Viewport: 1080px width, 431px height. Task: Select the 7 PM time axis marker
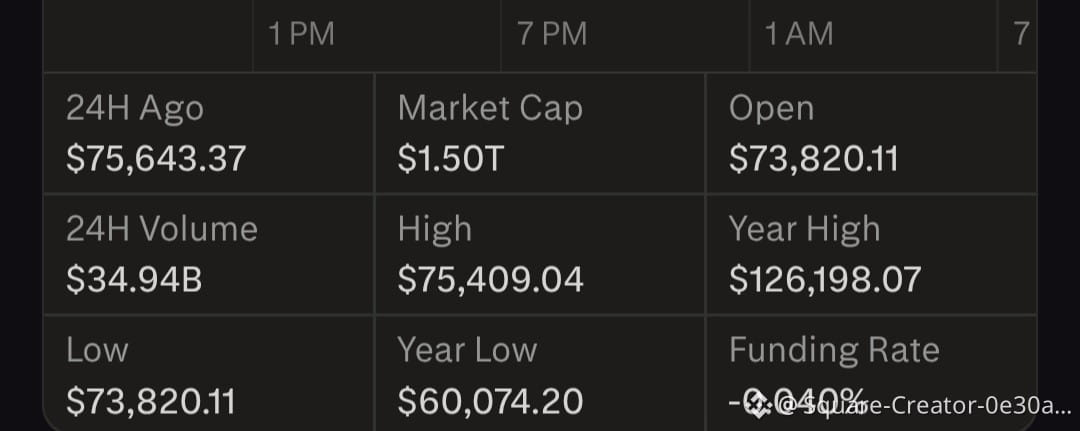coord(552,35)
